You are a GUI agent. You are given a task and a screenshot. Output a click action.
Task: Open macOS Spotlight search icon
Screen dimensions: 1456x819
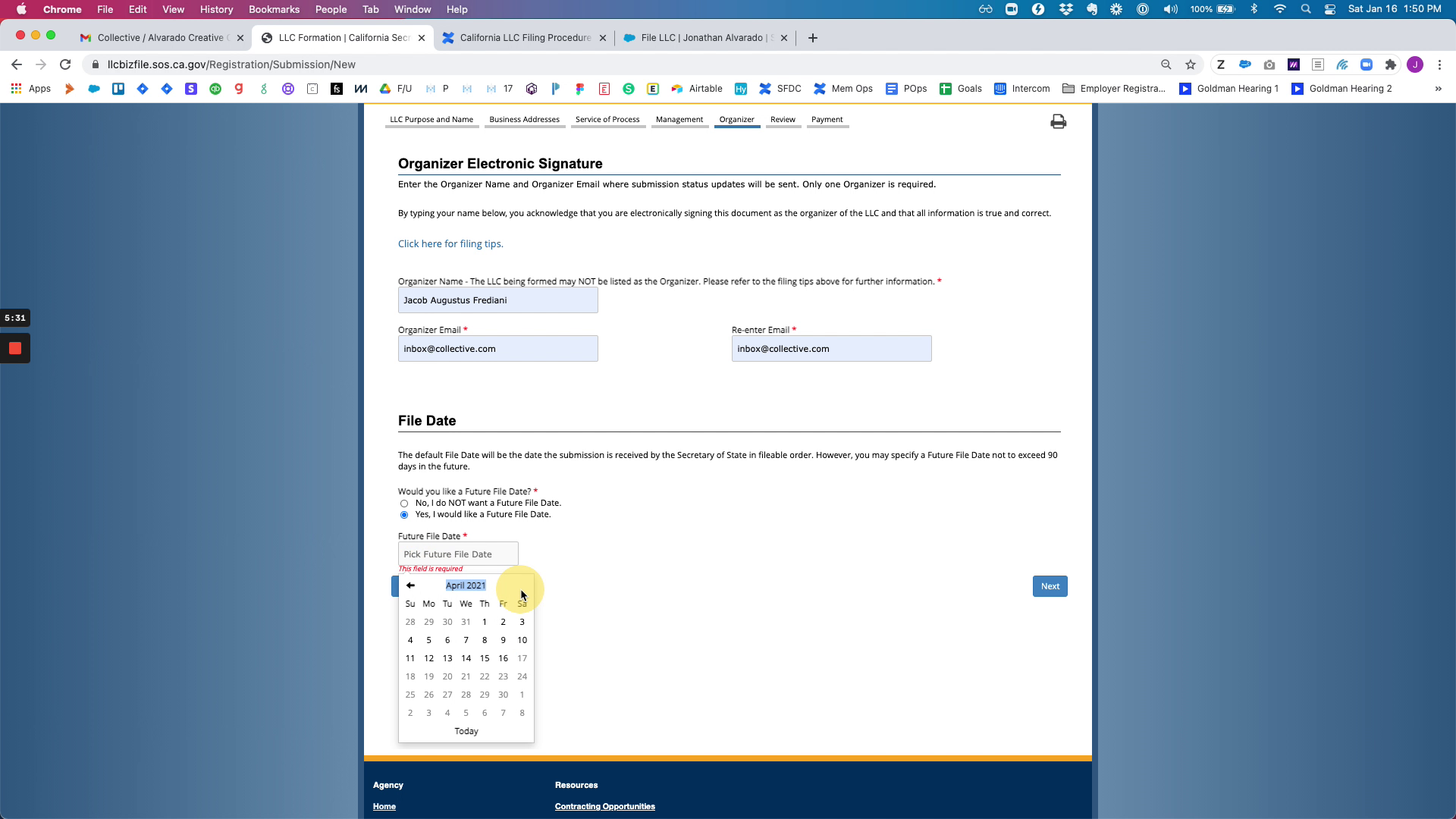point(1306,9)
